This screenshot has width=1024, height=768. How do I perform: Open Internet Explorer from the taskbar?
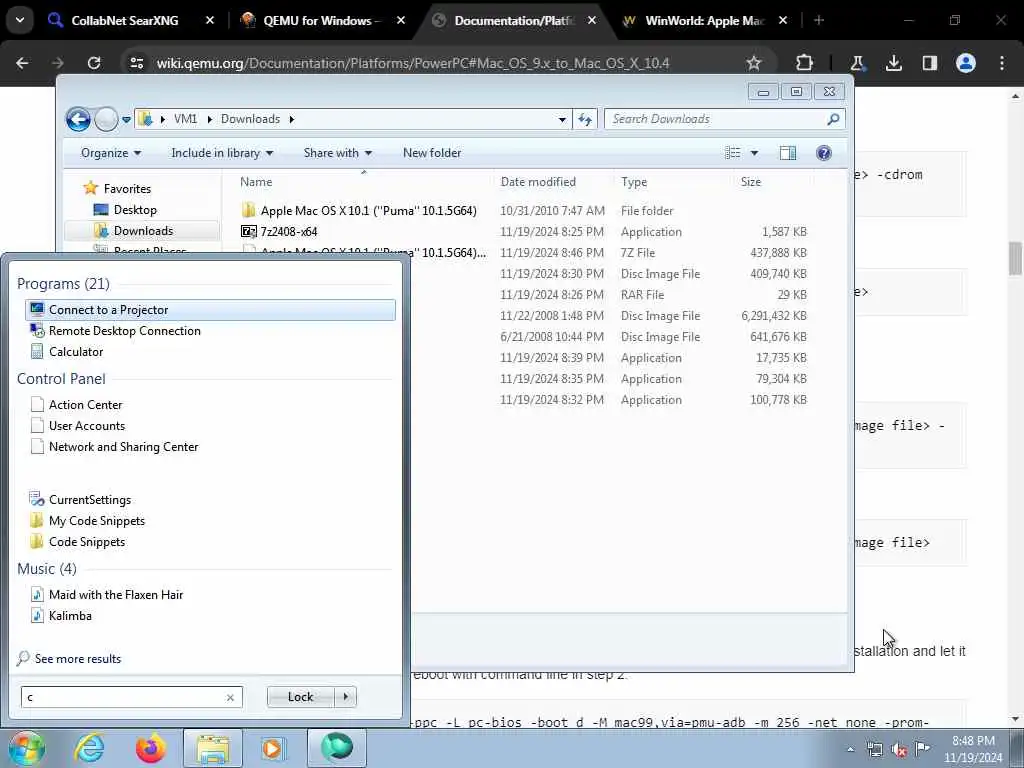[x=89, y=748]
